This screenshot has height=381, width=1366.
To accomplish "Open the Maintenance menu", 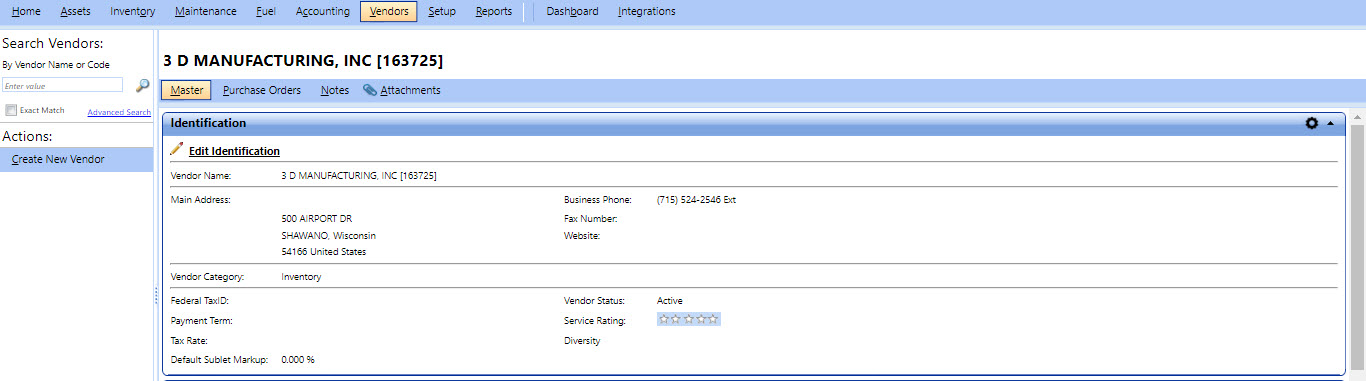I will pos(205,12).
